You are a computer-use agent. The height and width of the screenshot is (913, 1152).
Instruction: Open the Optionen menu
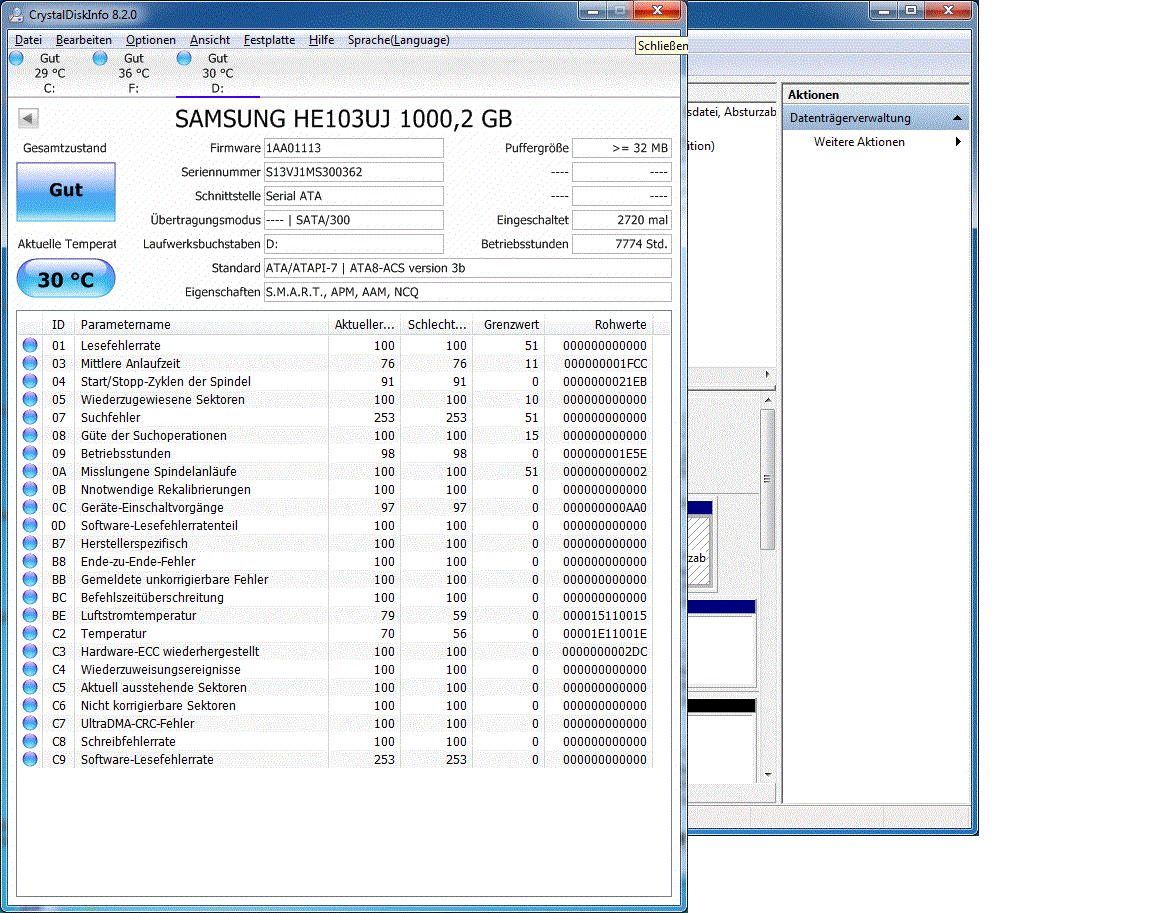[151, 40]
